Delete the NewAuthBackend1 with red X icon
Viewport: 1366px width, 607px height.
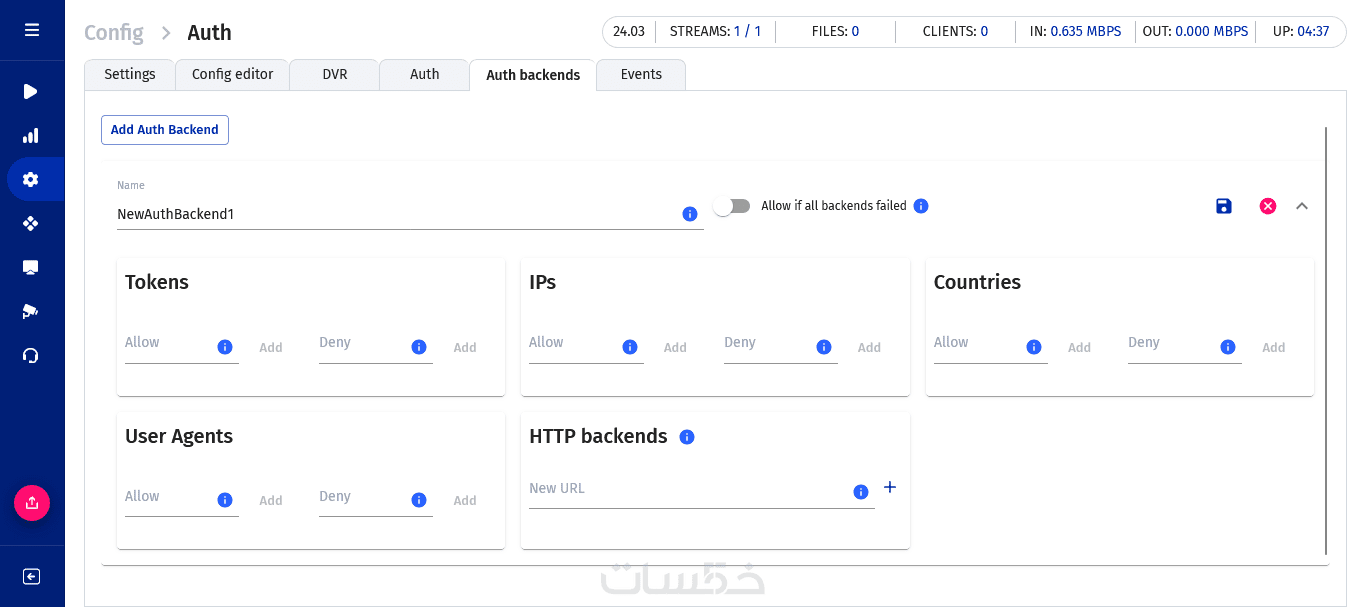pos(1268,206)
